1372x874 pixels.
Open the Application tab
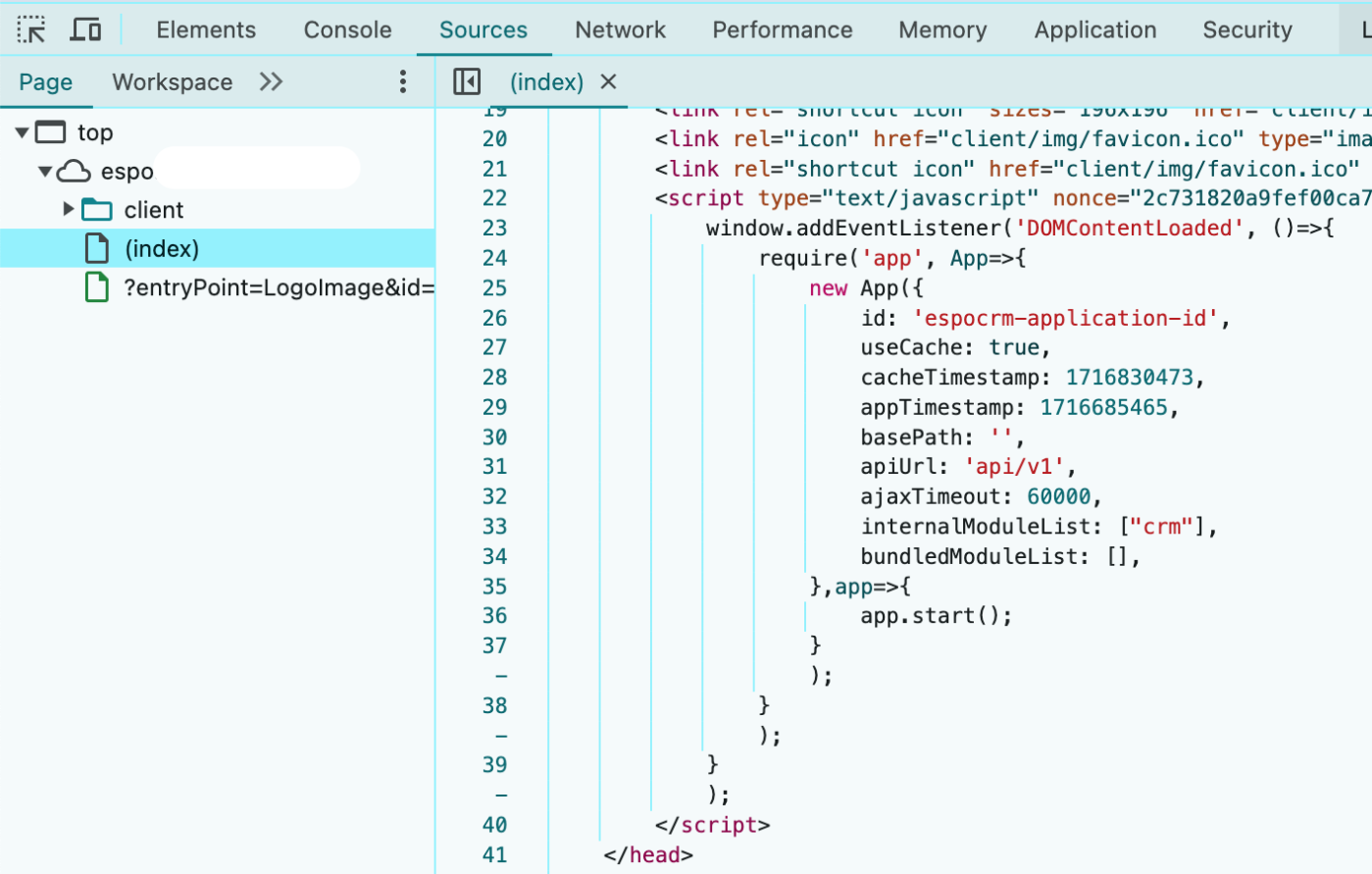point(1094,29)
